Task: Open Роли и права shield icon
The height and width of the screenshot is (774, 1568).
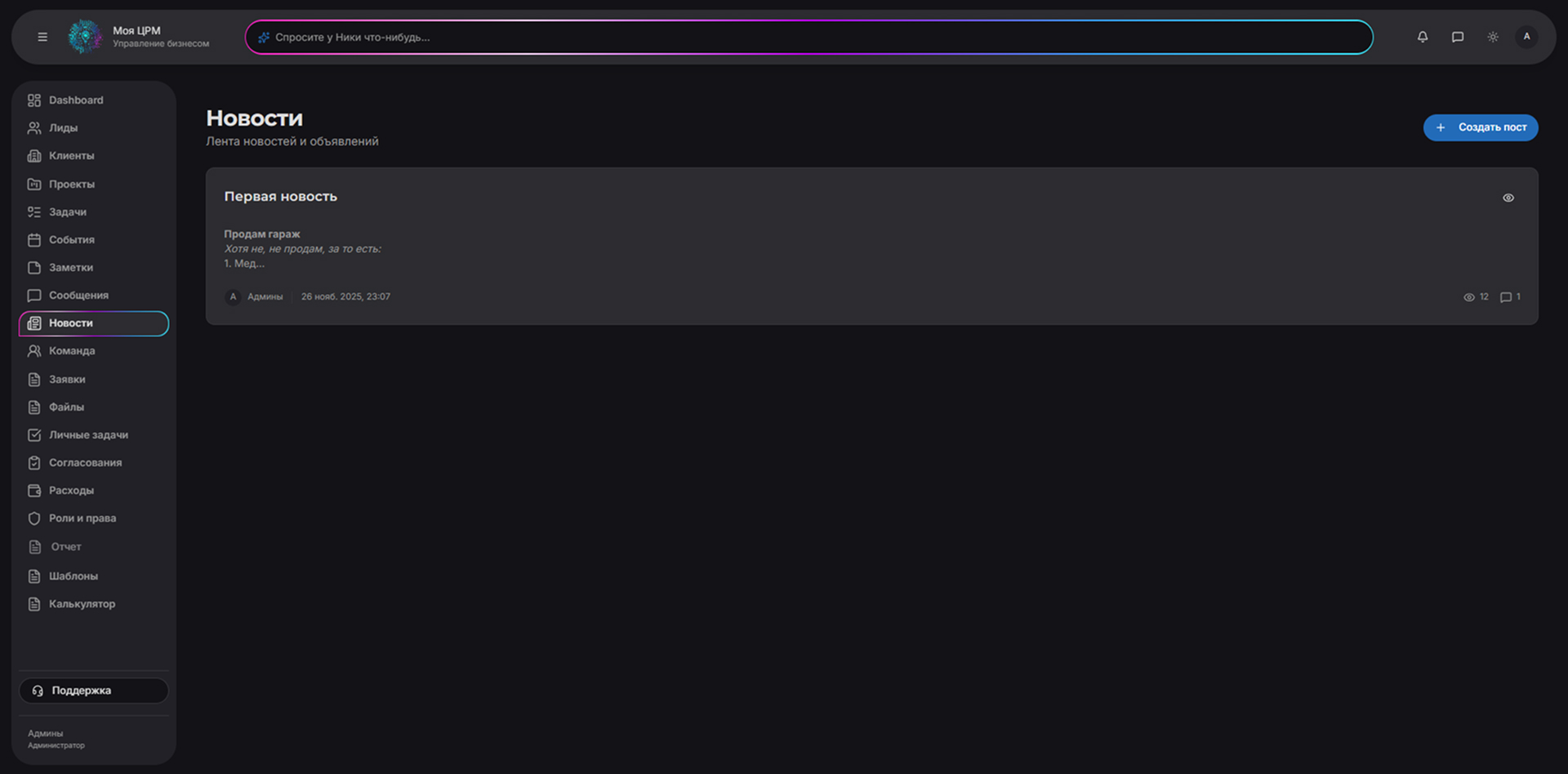Action: (x=34, y=518)
